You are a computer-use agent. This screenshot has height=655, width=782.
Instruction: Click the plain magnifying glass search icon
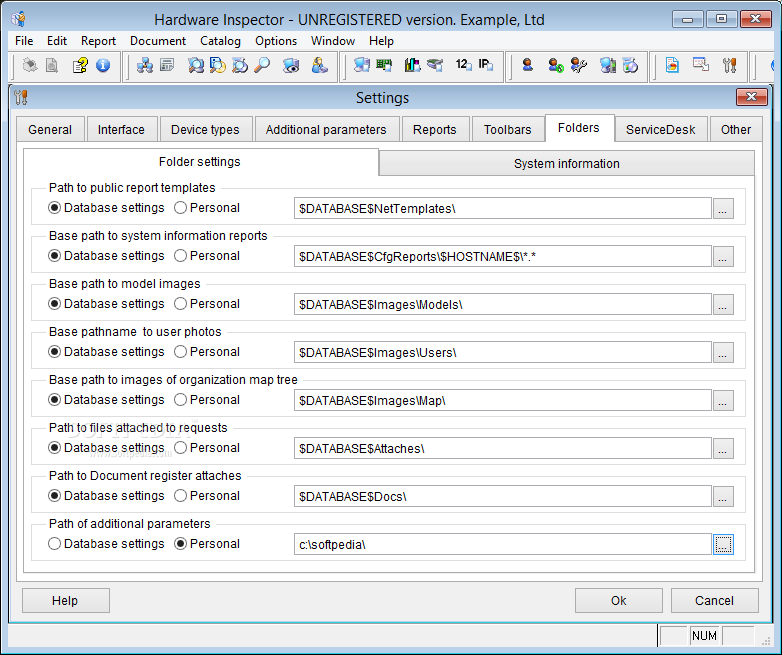coord(262,65)
